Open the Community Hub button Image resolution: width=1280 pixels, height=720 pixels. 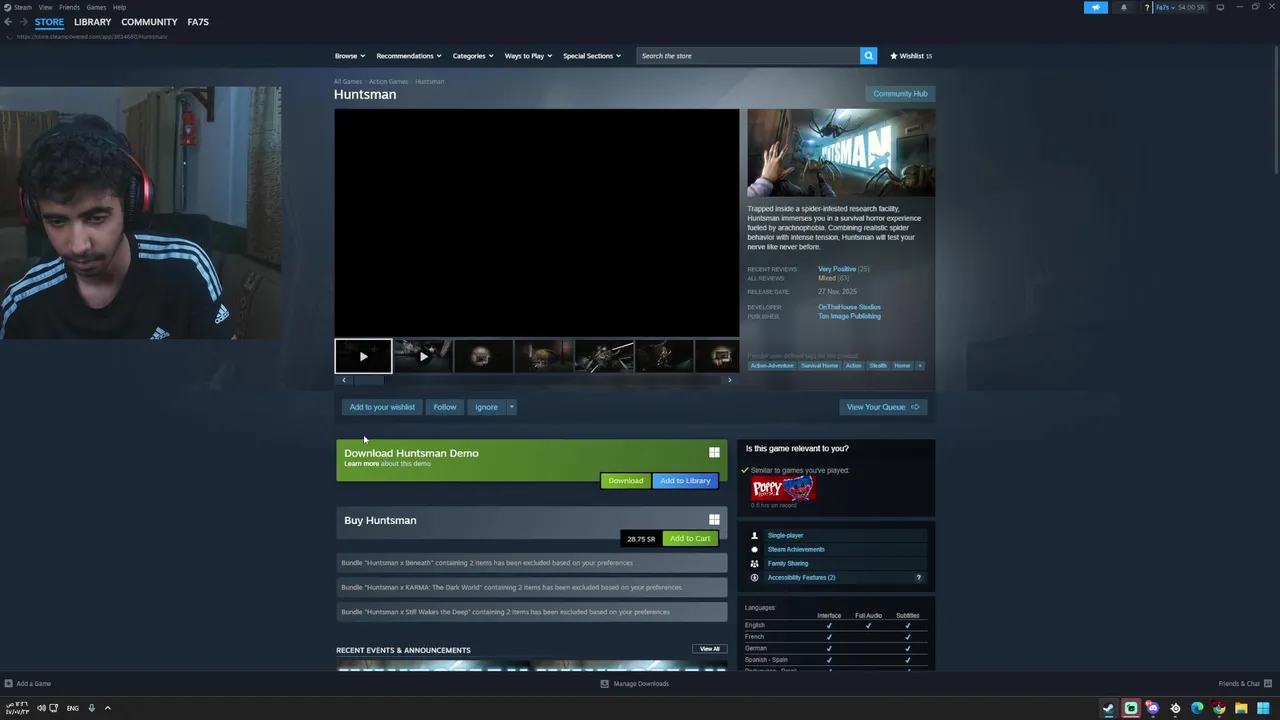click(x=900, y=94)
